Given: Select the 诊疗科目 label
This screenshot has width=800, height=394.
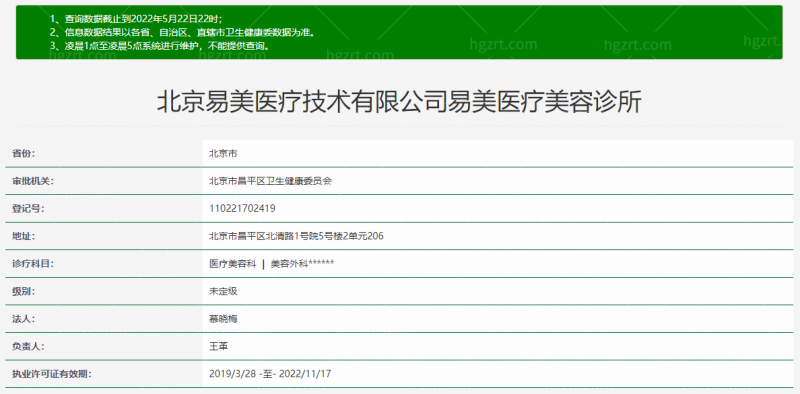Looking at the screenshot, I should pyautogui.click(x=33, y=263).
